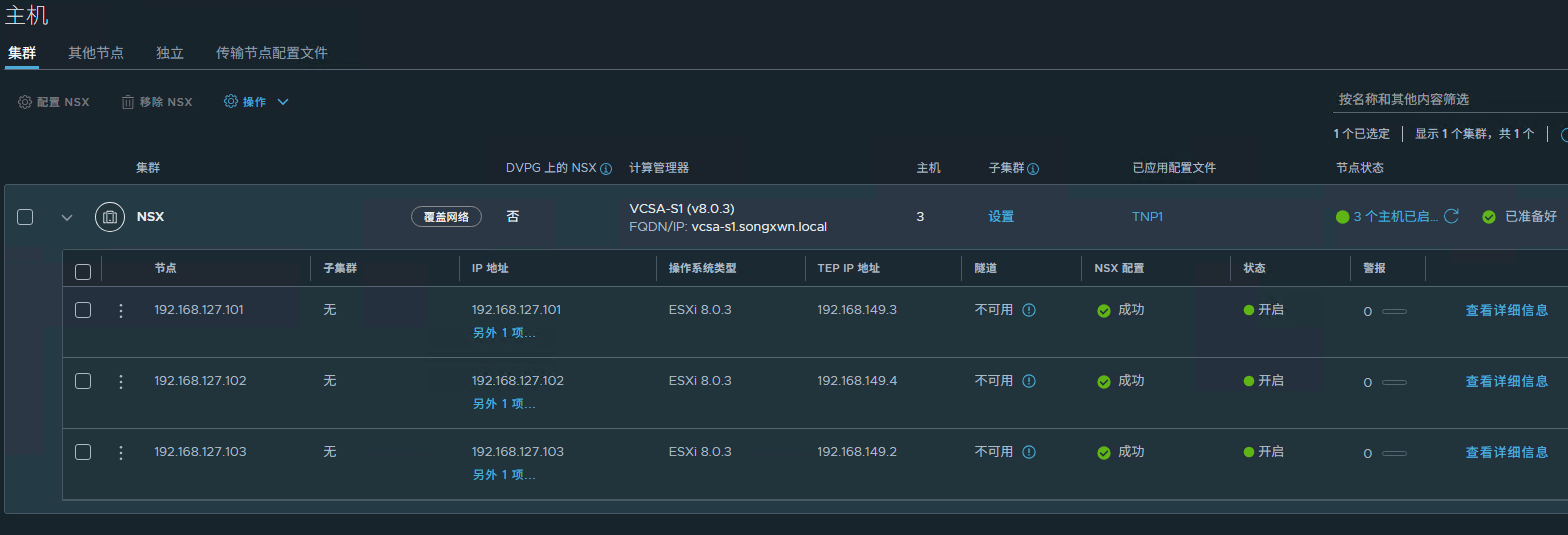The width and height of the screenshot is (1568, 535).
Task: Click the TNP1 applied profile link
Action: click(x=1147, y=217)
